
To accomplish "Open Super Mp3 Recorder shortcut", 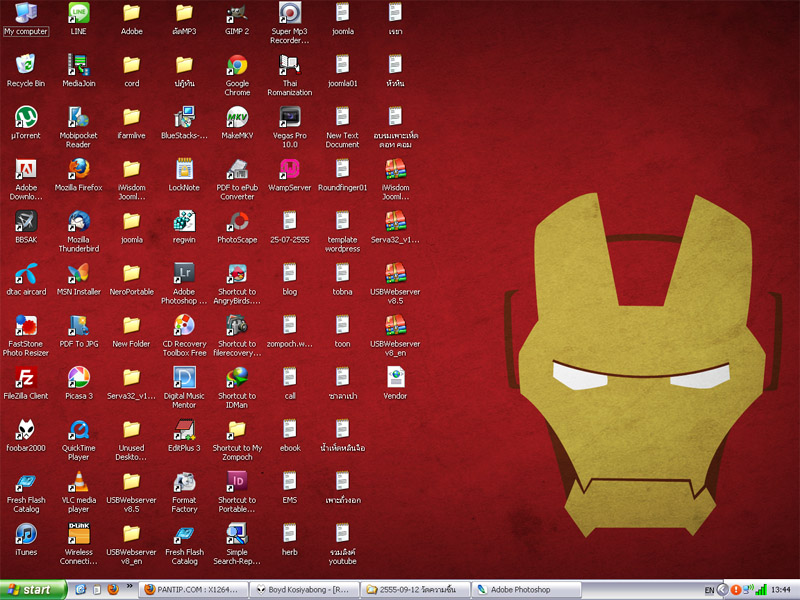I will (290, 23).
